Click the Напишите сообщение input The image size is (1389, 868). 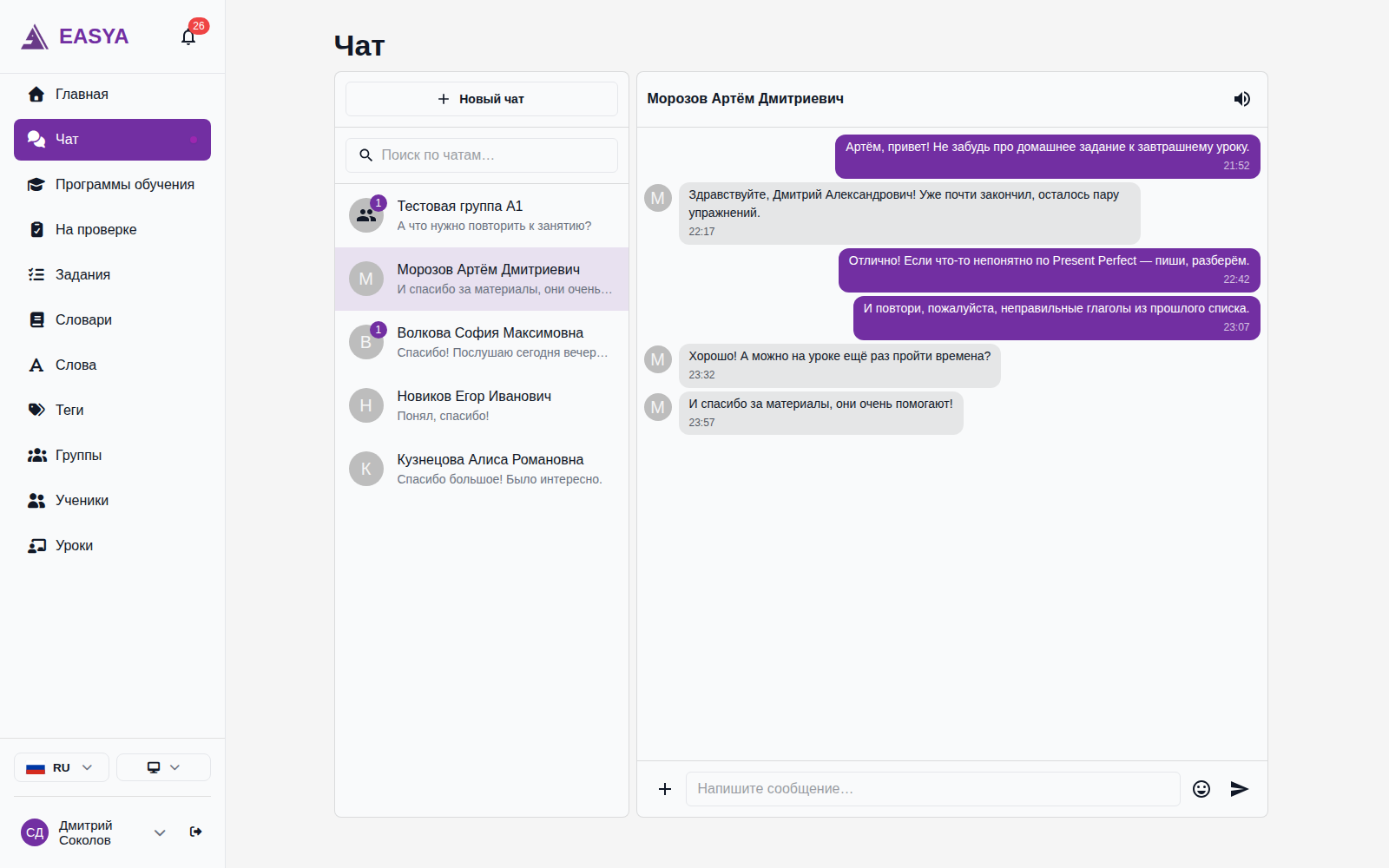(933, 789)
